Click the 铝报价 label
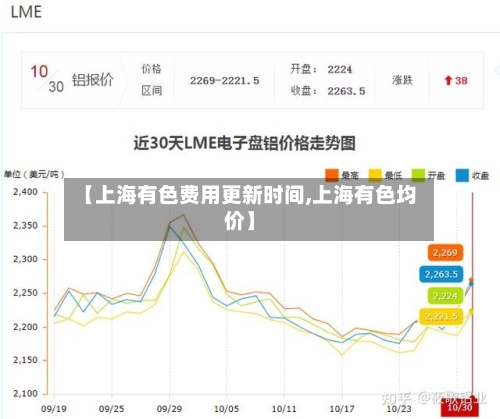 (x=93, y=80)
